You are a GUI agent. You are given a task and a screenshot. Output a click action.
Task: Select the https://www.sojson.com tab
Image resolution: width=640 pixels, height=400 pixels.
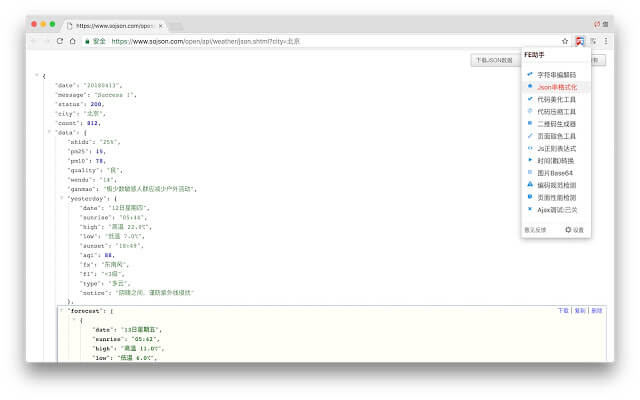point(114,26)
